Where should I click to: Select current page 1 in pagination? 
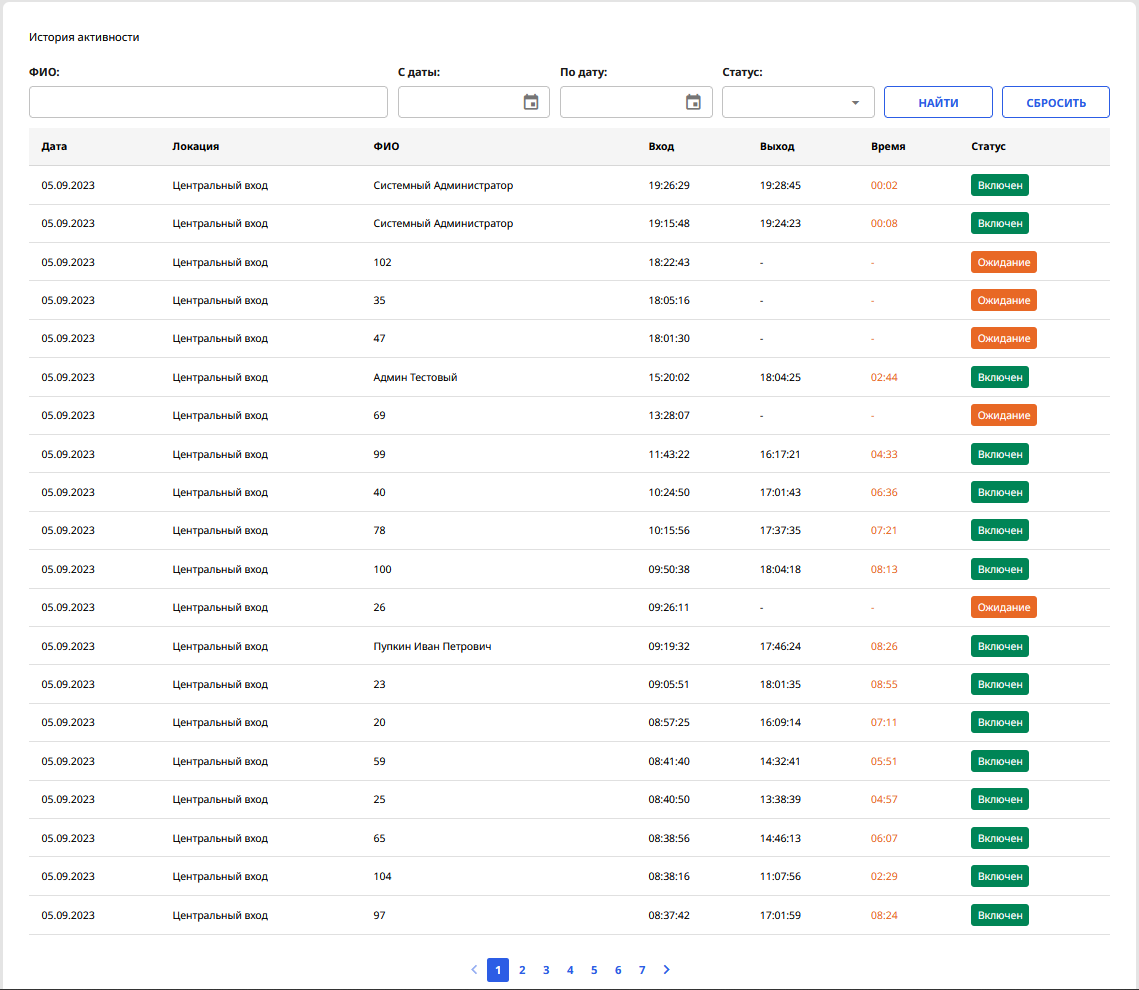tap(498, 970)
